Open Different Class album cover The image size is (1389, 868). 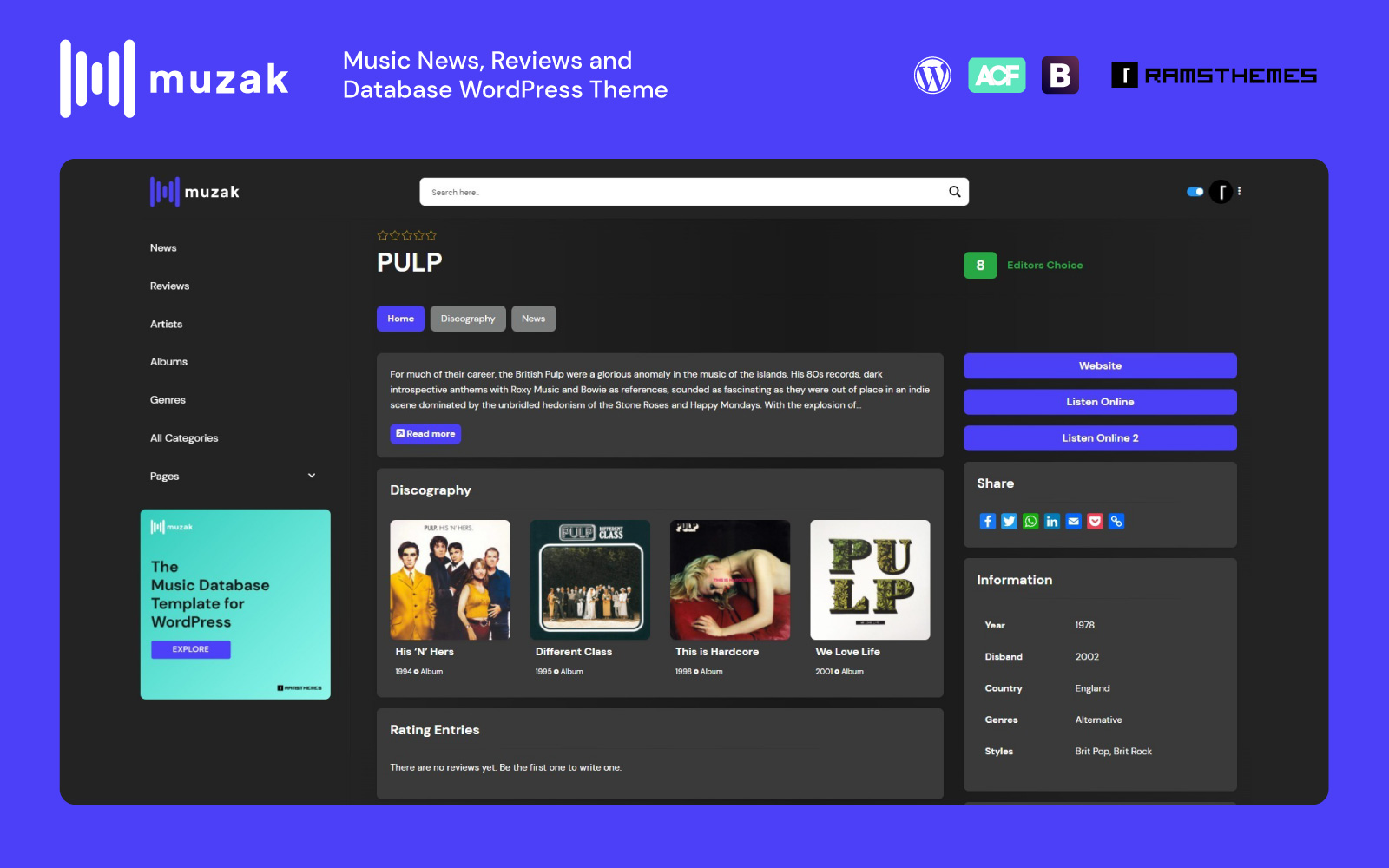point(590,580)
